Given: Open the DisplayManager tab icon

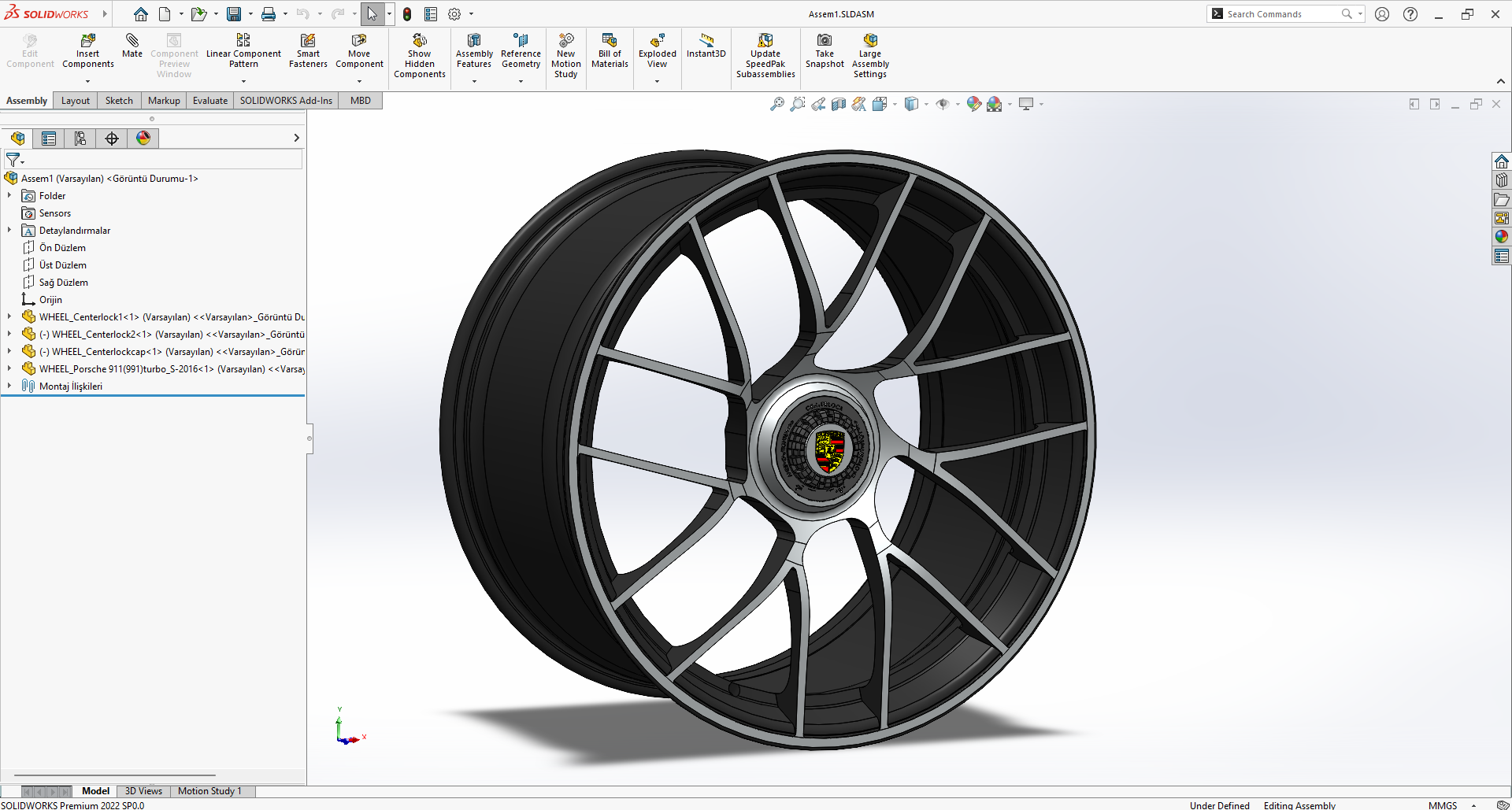Looking at the screenshot, I should 143,139.
